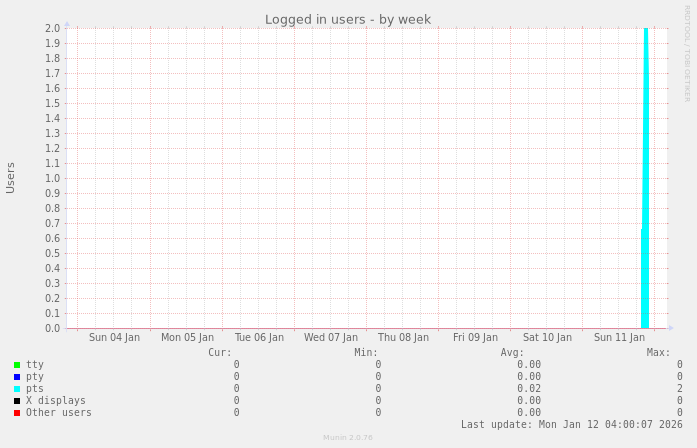
Task: Click the 'Cur:' column header
Action: (220, 352)
